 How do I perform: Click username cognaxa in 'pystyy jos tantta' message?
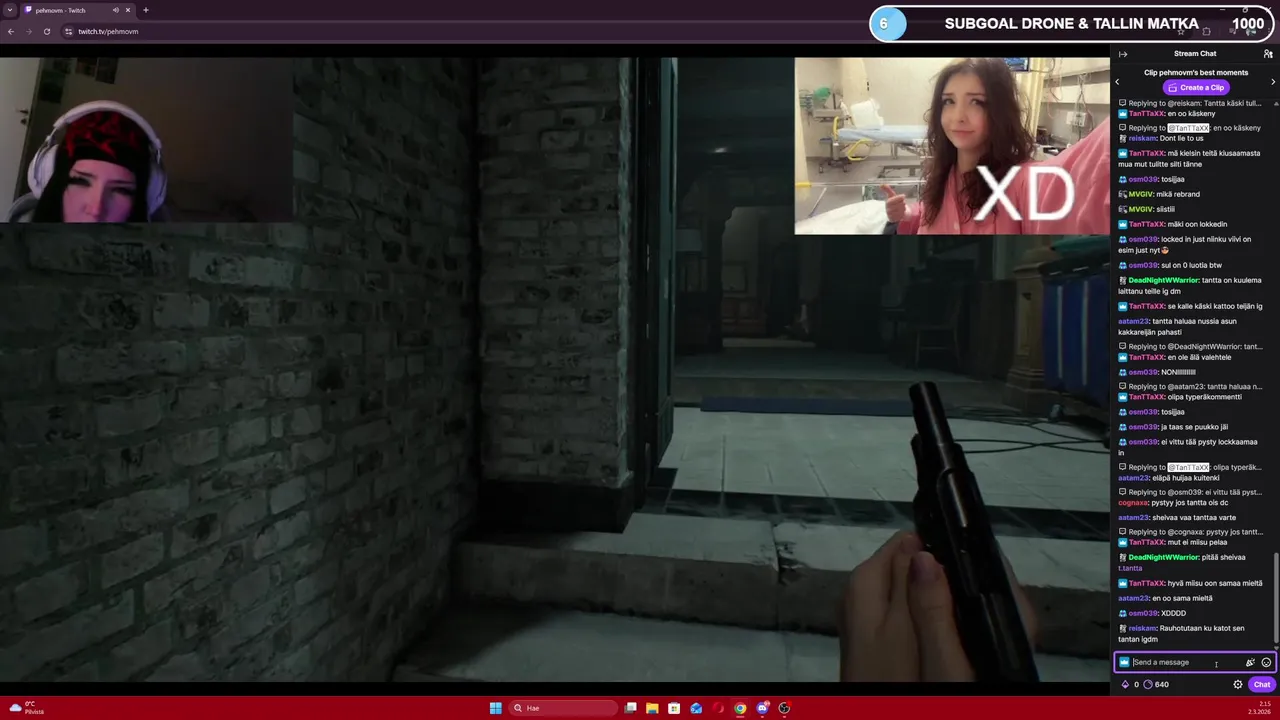pos(1133,503)
